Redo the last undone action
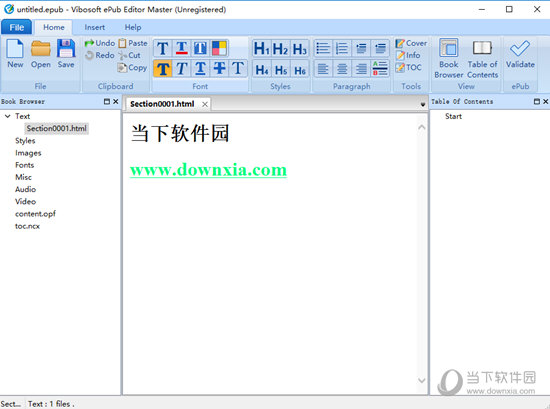550x409 pixels. [x=100, y=55]
